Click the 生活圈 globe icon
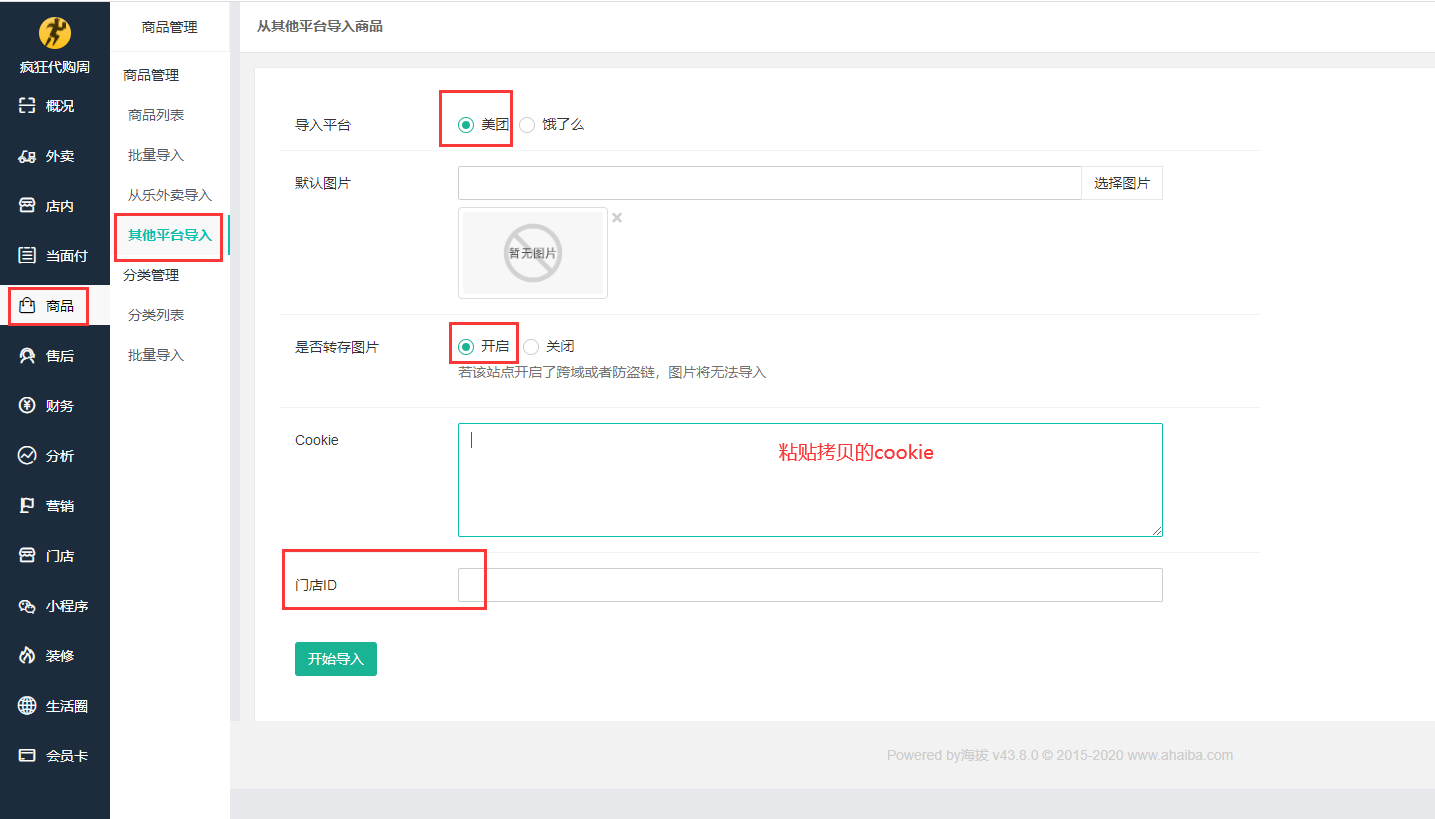The width and height of the screenshot is (1435, 819). (28, 706)
